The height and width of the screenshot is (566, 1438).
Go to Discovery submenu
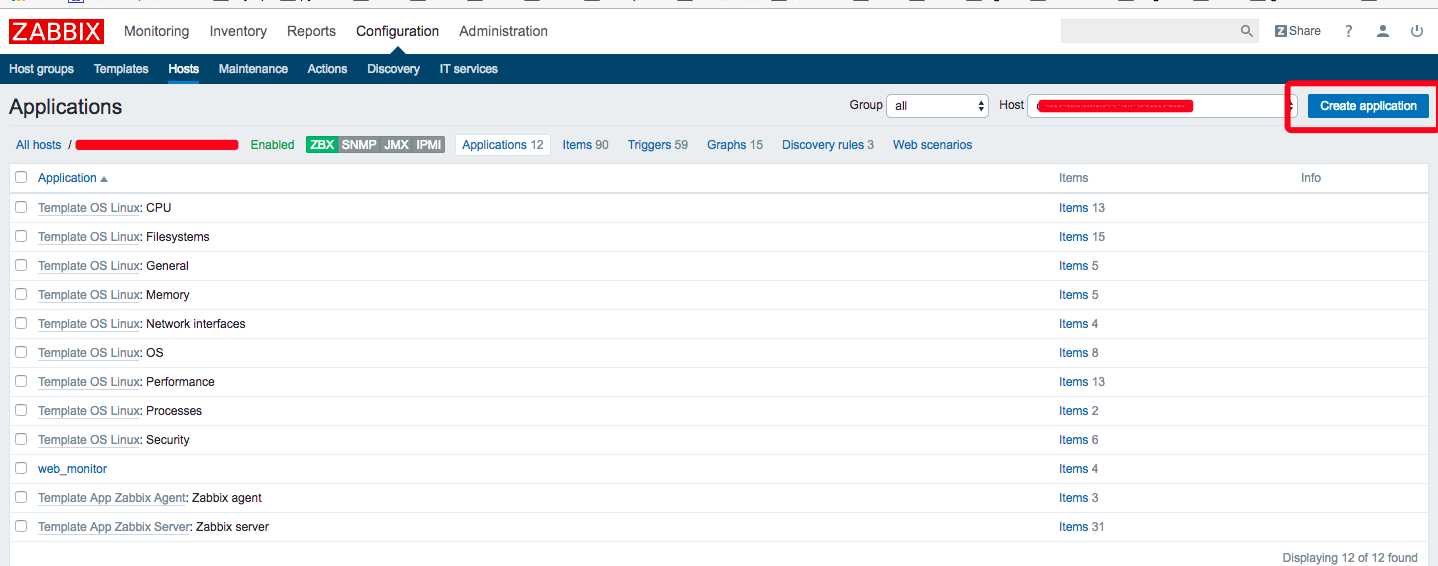click(x=393, y=69)
